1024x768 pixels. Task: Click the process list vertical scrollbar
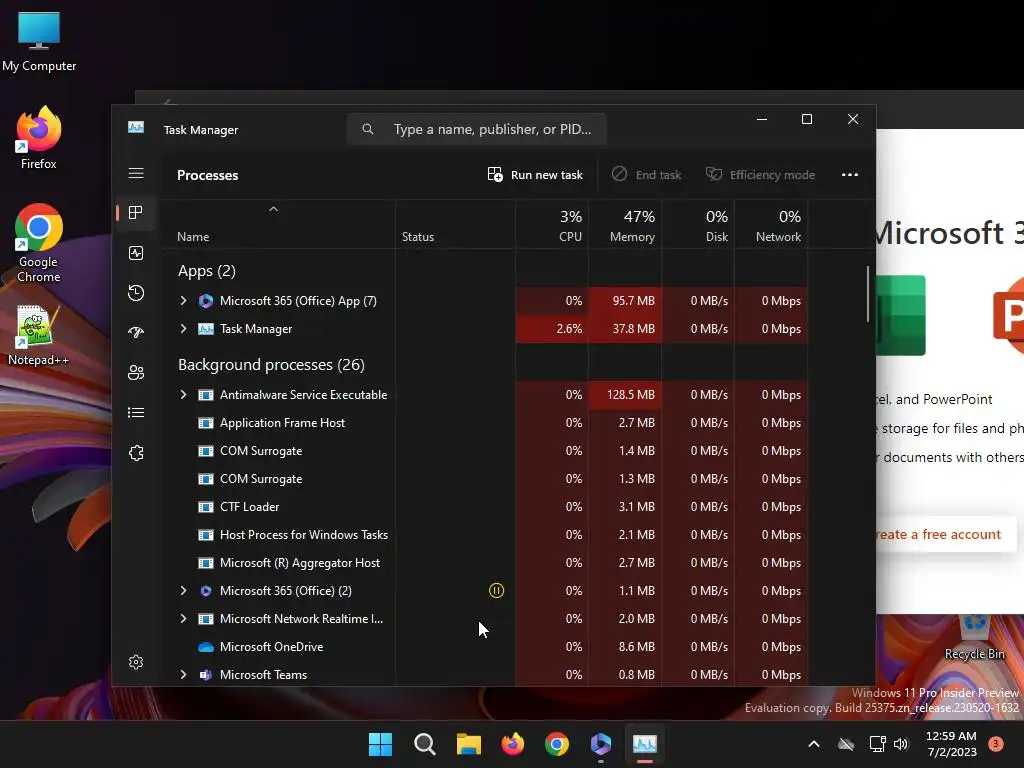point(868,294)
